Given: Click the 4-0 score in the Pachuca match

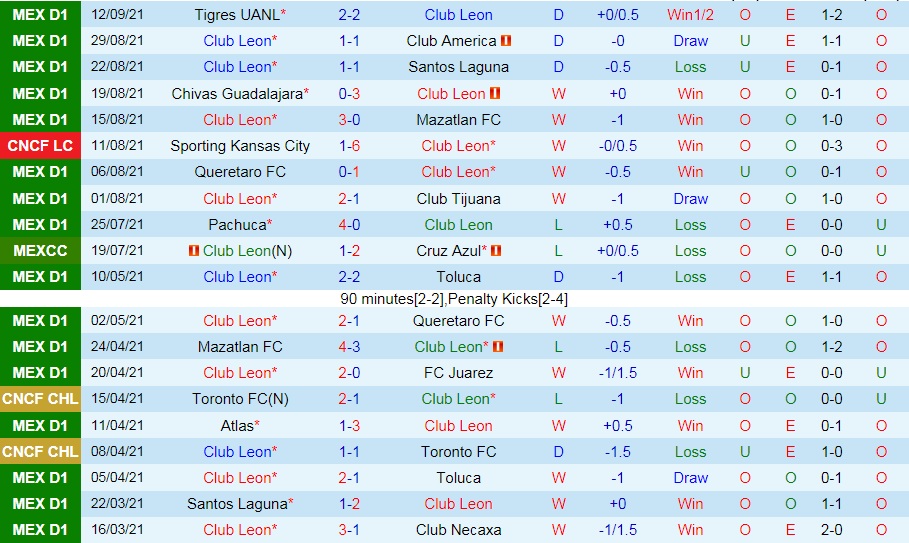Looking at the screenshot, I should pyautogui.click(x=349, y=224).
